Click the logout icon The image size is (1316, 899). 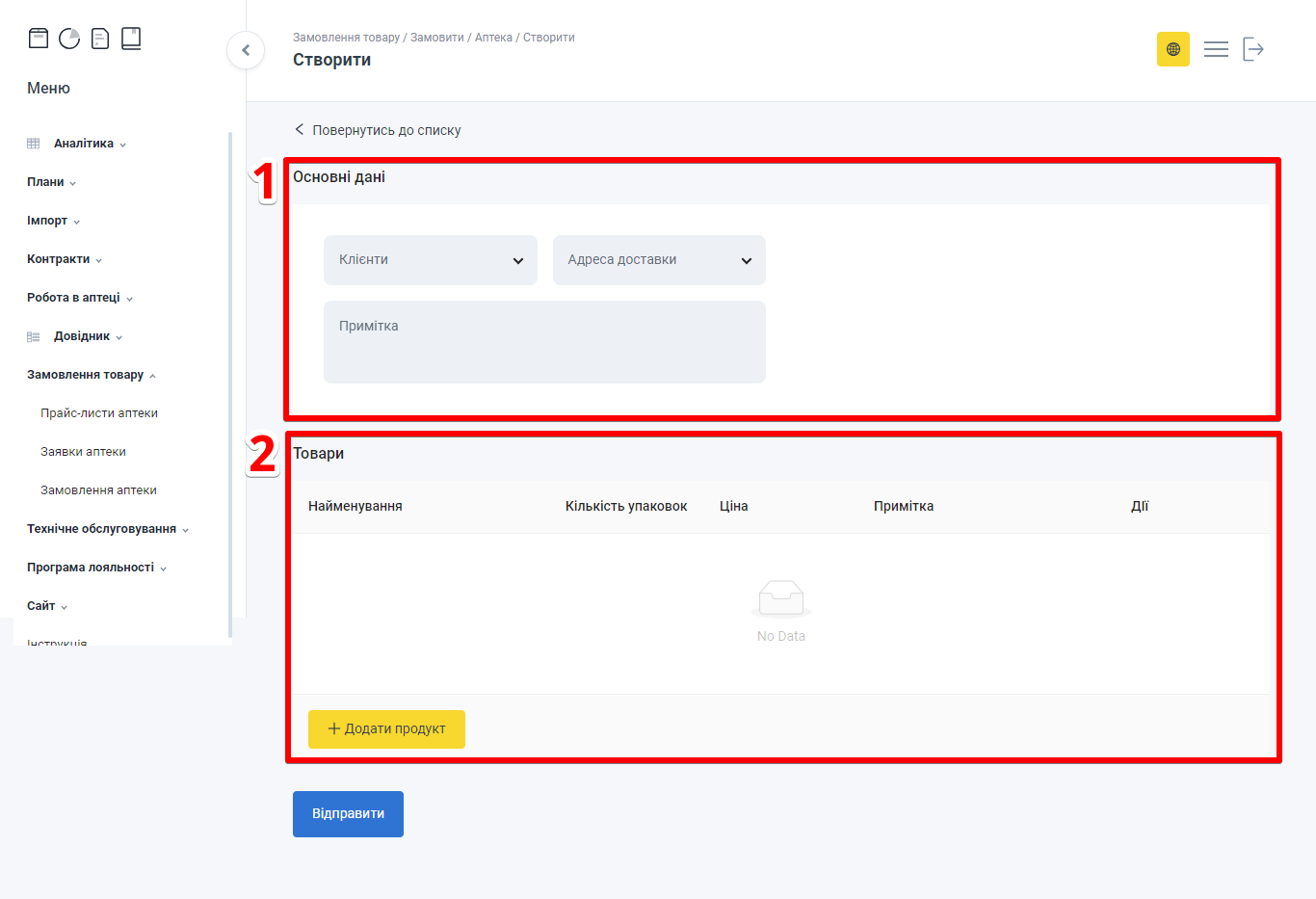(1252, 49)
